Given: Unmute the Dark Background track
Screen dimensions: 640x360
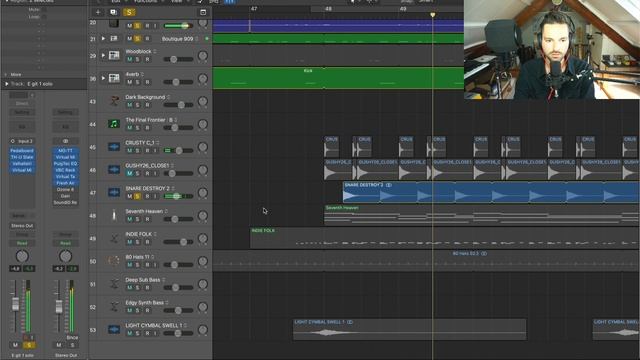Looking at the screenshot, I should pos(129,105).
